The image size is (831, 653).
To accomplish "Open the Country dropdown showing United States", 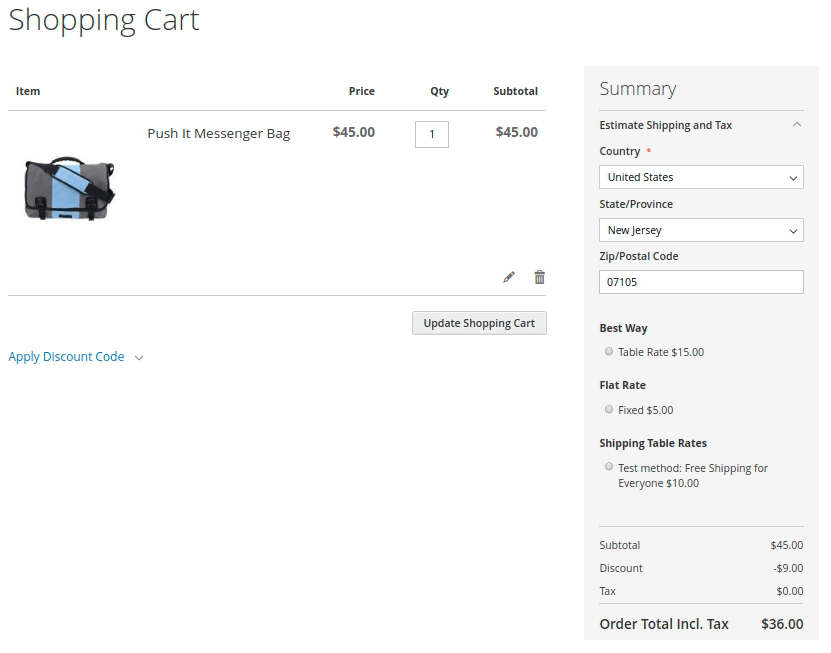I will (700, 177).
